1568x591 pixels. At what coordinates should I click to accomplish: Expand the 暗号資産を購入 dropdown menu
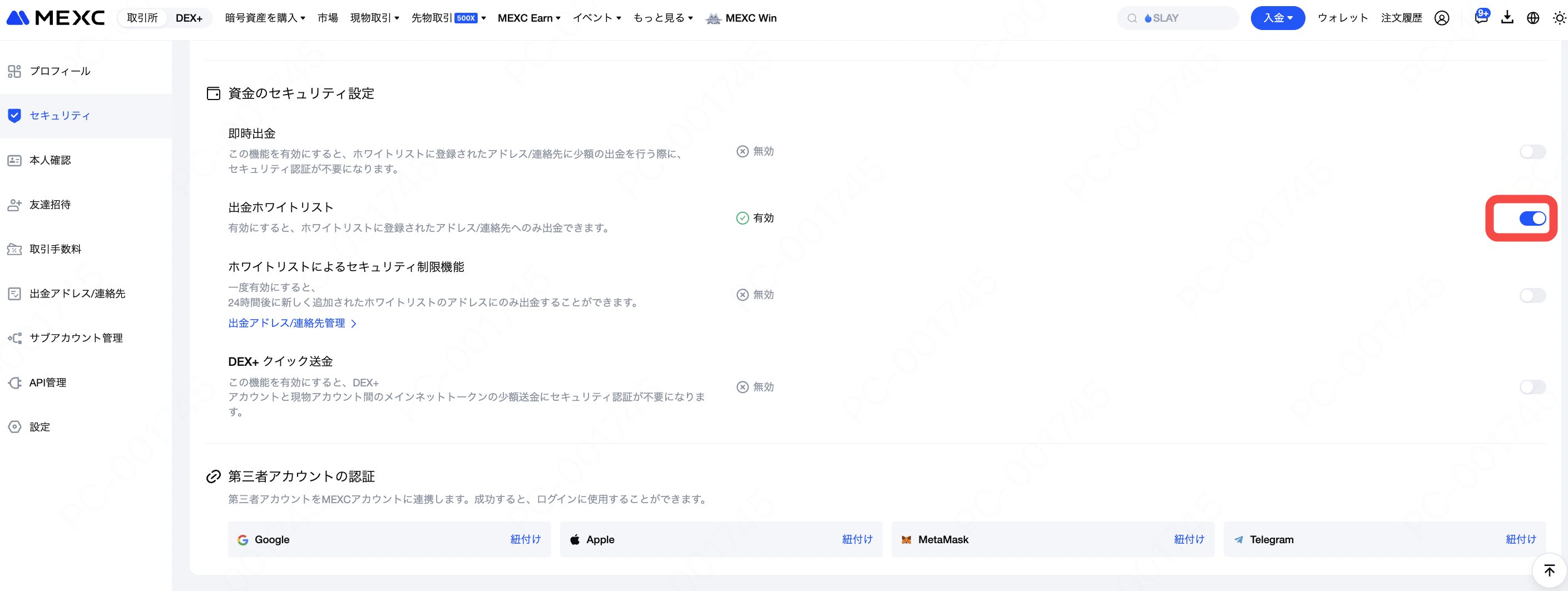pos(265,18)
